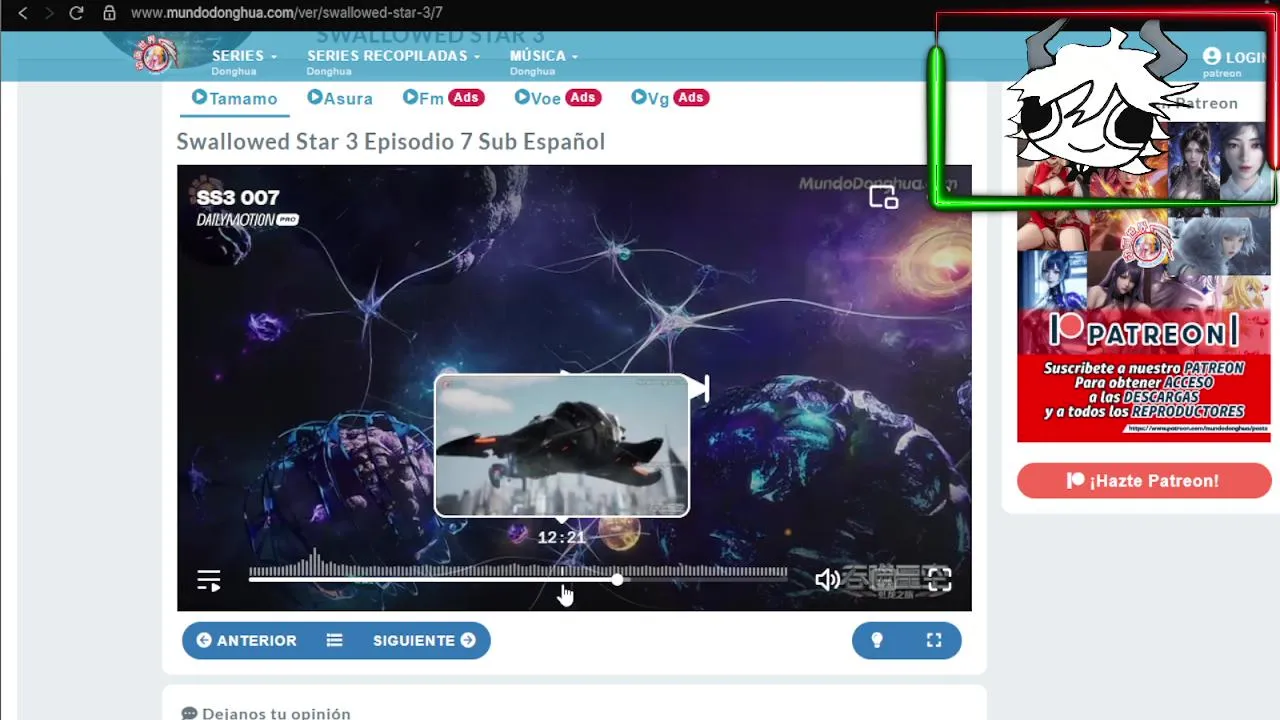Image resolution: width=1280 pixels, height=720 pixels.
Task: Expand player with the fullscreen corners icon
Action: [934, 640]
